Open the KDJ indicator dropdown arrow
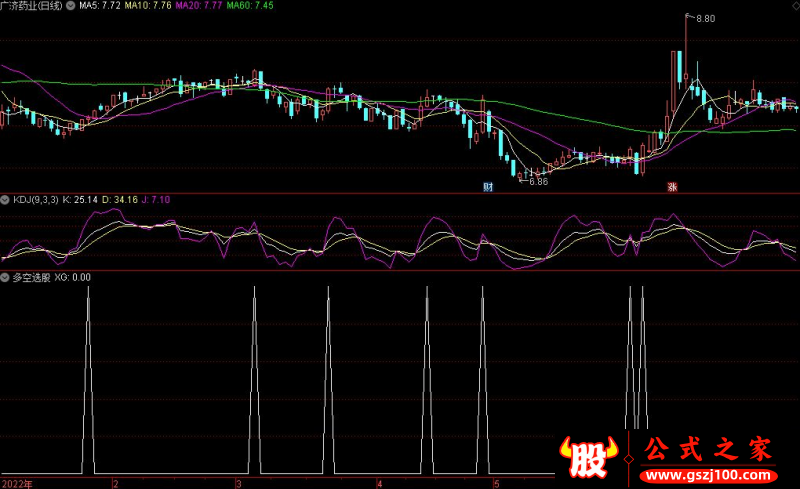 pos(6,200)
